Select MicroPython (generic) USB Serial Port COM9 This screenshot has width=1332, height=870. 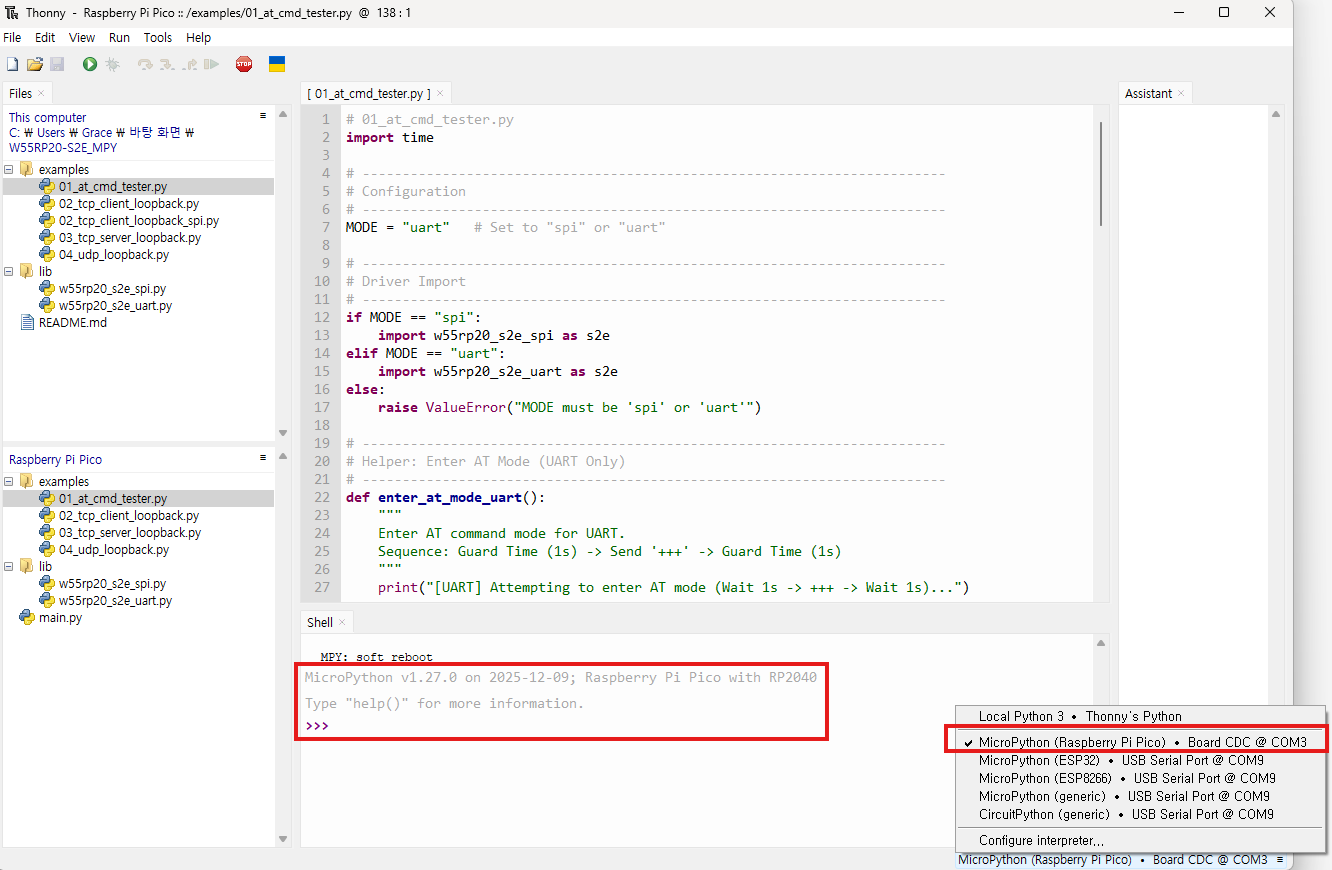(1141, 796)
